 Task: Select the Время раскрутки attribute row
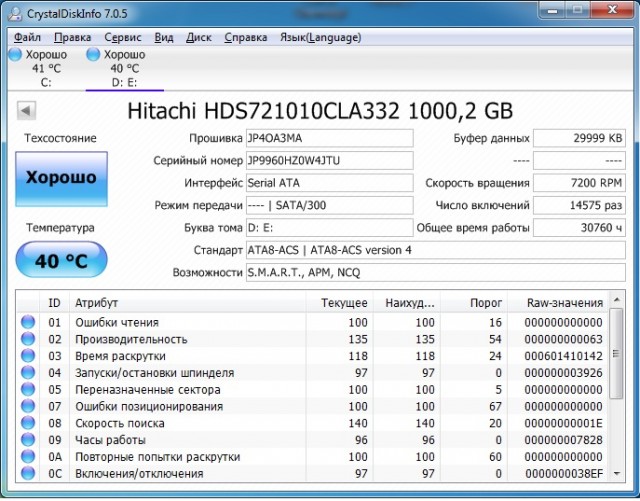(x=313, y=356)
